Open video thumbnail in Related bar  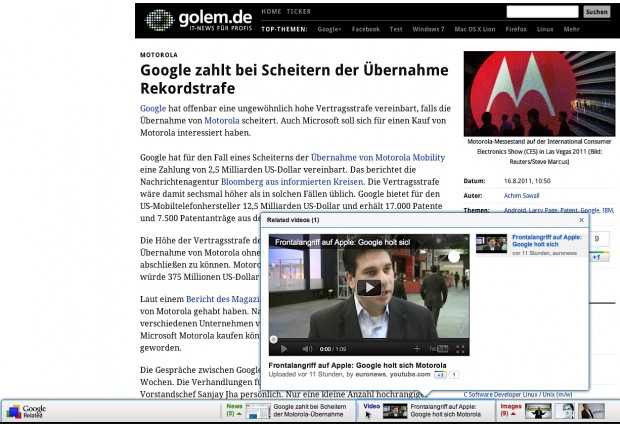395,411
